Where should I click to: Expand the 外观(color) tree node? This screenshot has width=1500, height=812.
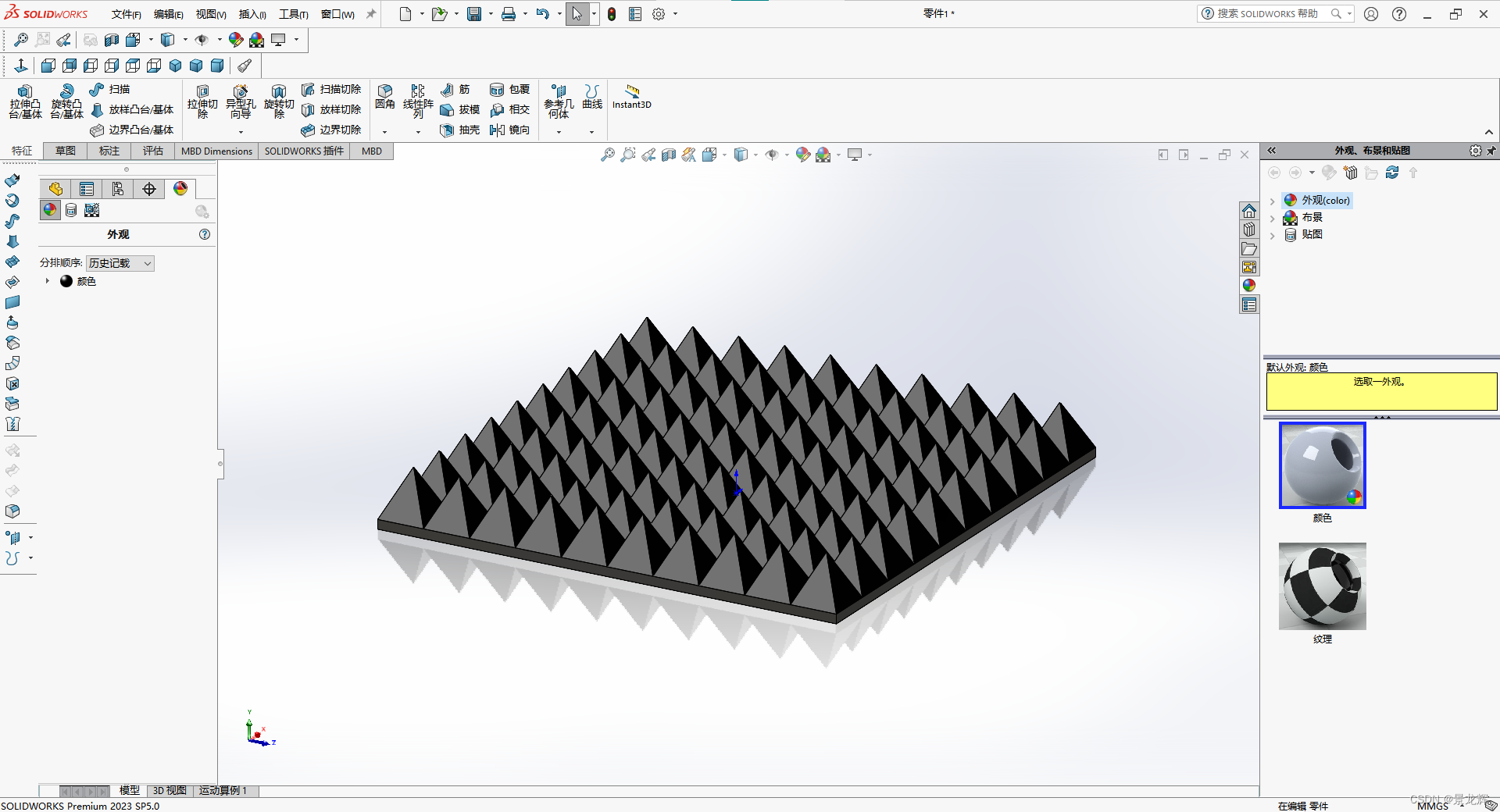pyautogui.click(x=1274, y=200)
